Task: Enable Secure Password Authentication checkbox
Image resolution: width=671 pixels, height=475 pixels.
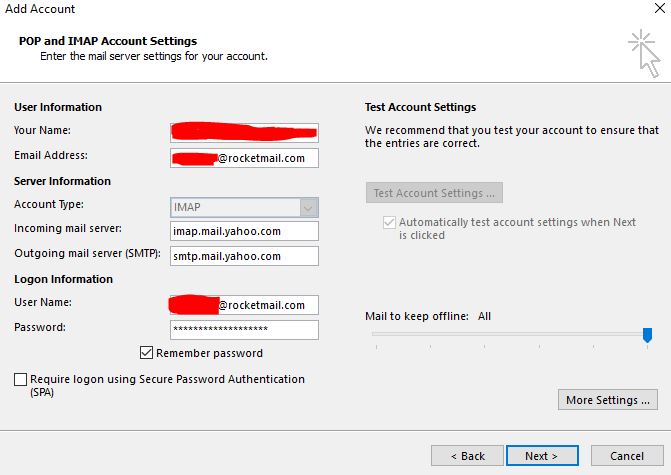Action: pos(21,379)
